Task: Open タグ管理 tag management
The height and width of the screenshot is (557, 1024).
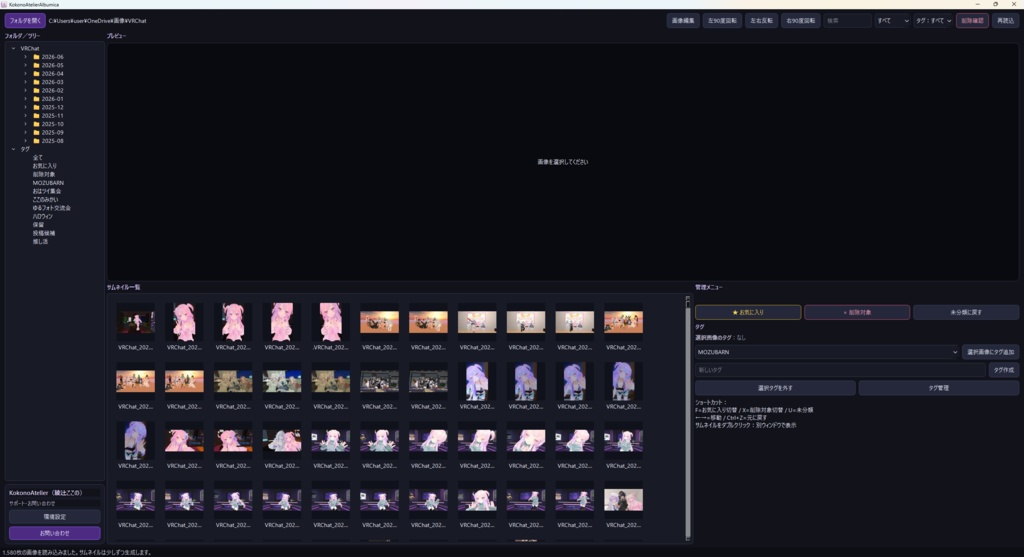Action: [938, 388]
